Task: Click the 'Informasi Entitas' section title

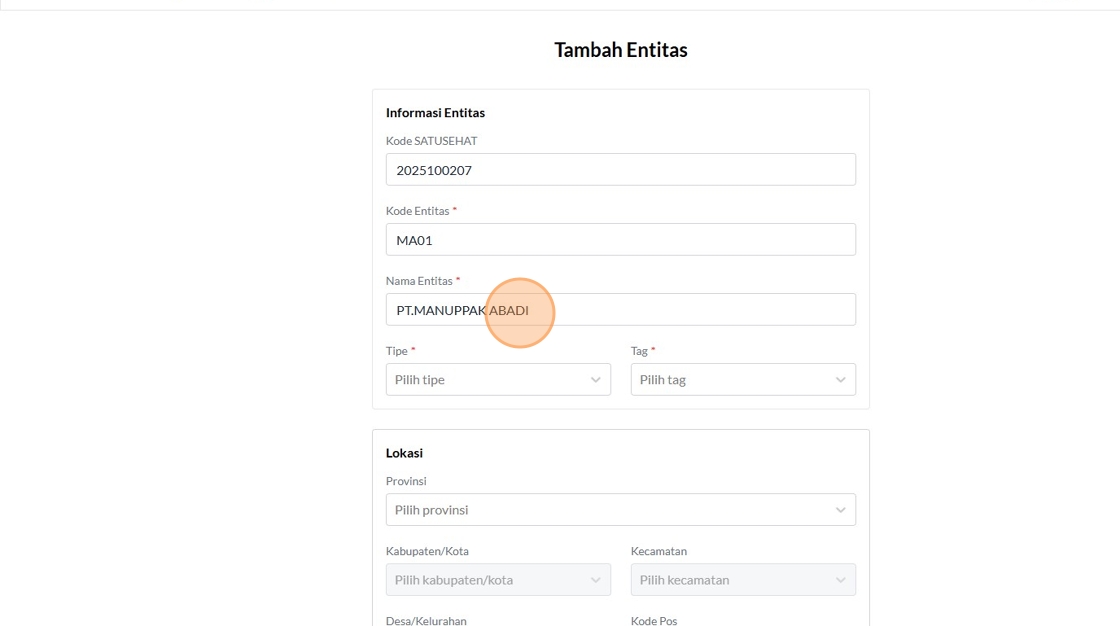Action: click(x=435, y=113)
